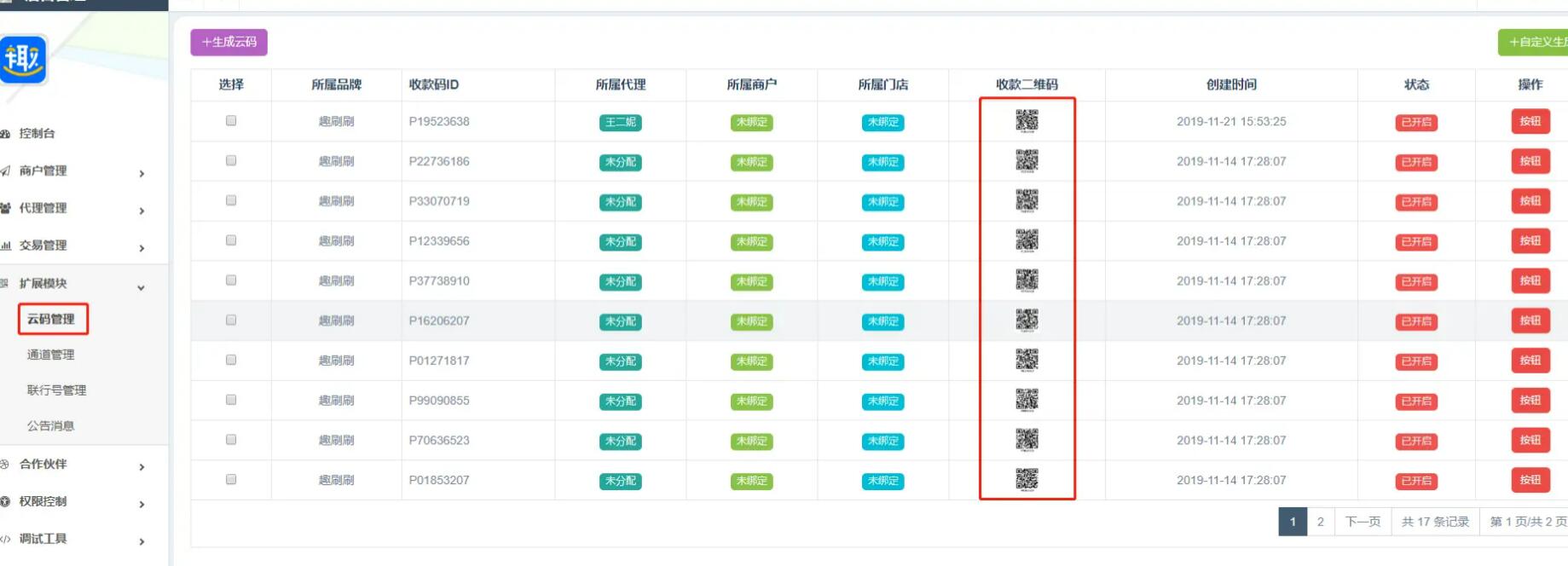Click the 创建时间 column header
1568x566 pixels.
click(1231, 84)
